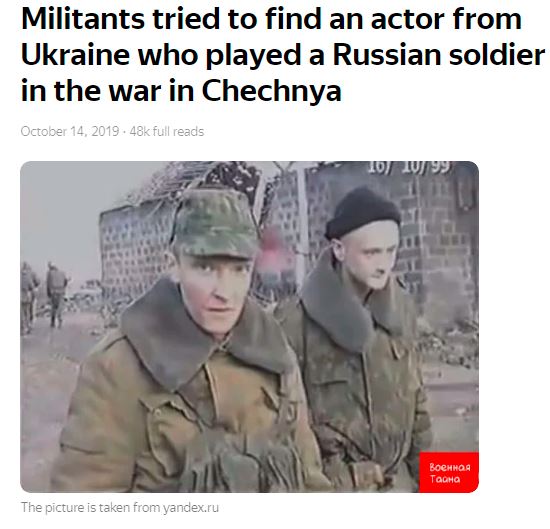This screenshot has height=529, width=550.
Task: Click the 48k full reads counter
Action: click(167, 132)
